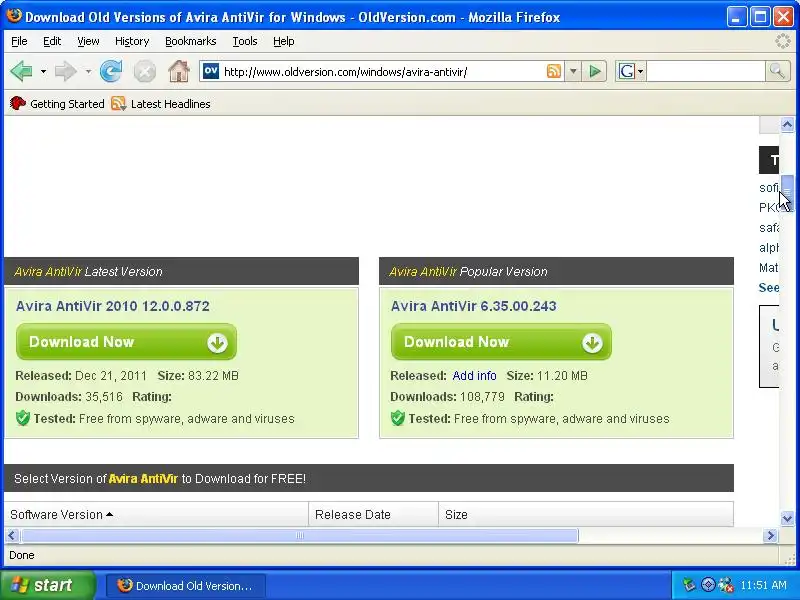Click the RSS feed icon in address bar
The width and height of the screenshot is (800, 600).
[x=554, y=71]
